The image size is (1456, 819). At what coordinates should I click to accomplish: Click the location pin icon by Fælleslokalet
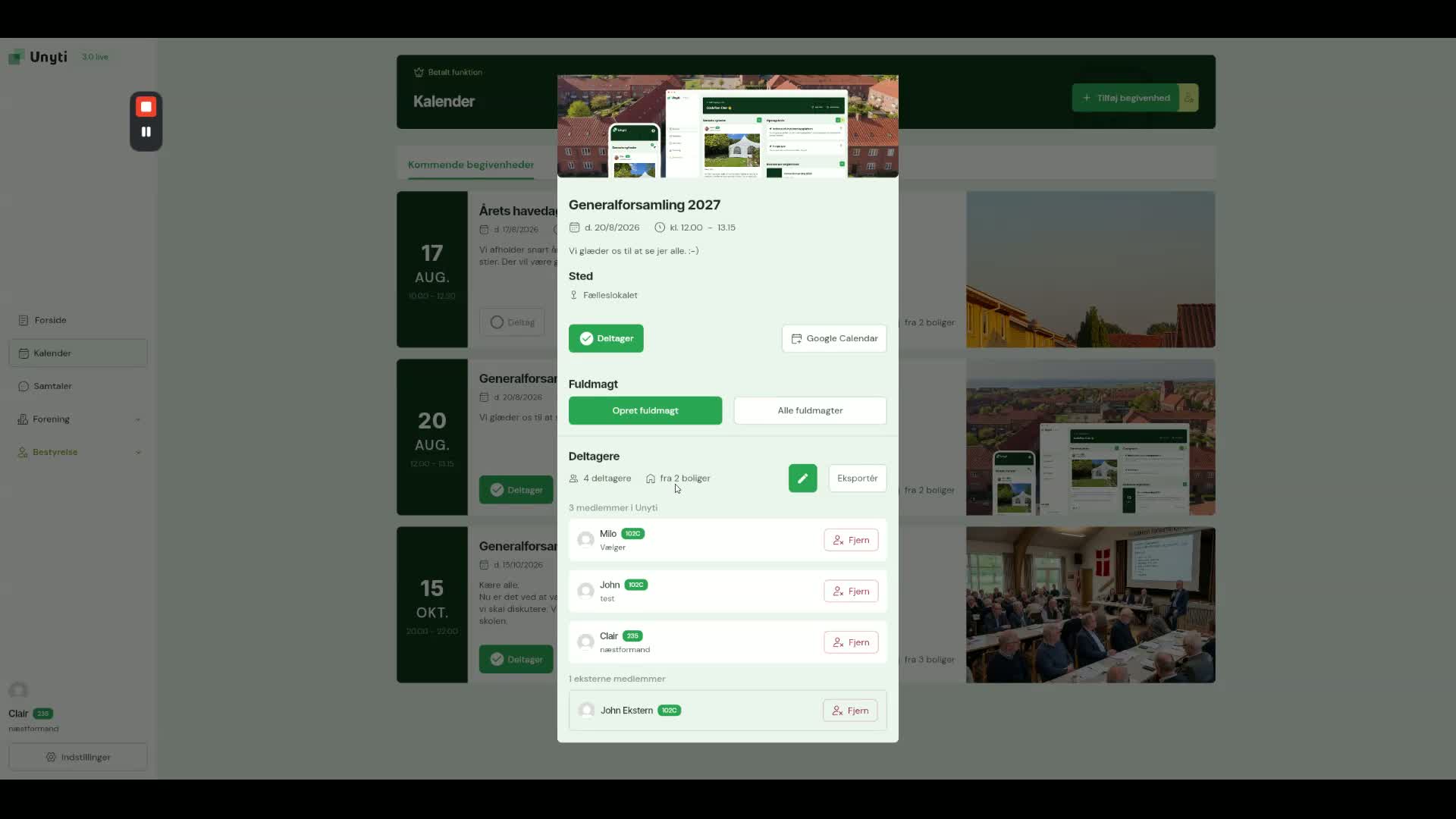click(x=573, y=295)
